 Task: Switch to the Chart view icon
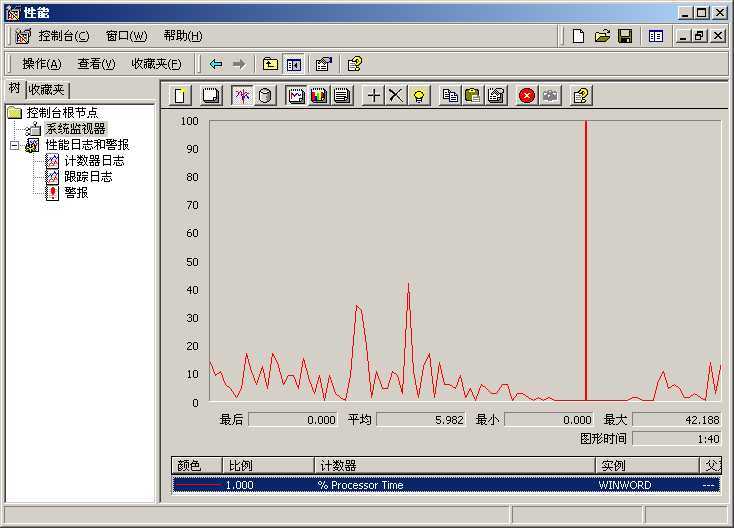296,96
